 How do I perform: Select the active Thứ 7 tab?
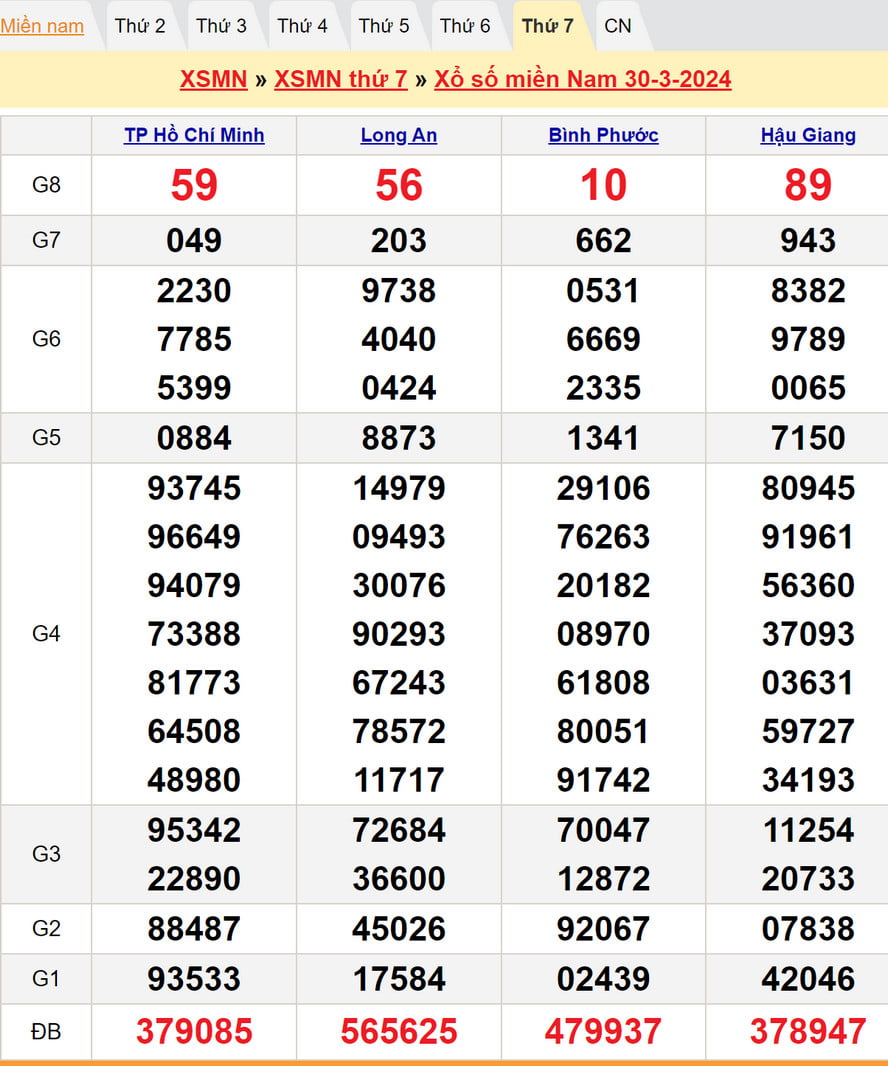point(547,26)
